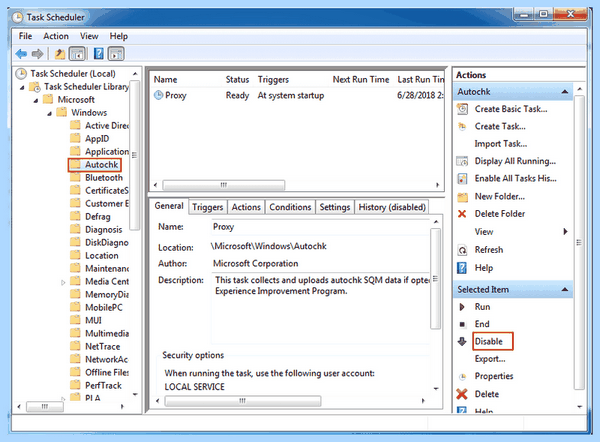Open the History (disabled) tab
The image size is (600, 442).
click(x=392, y=207)
